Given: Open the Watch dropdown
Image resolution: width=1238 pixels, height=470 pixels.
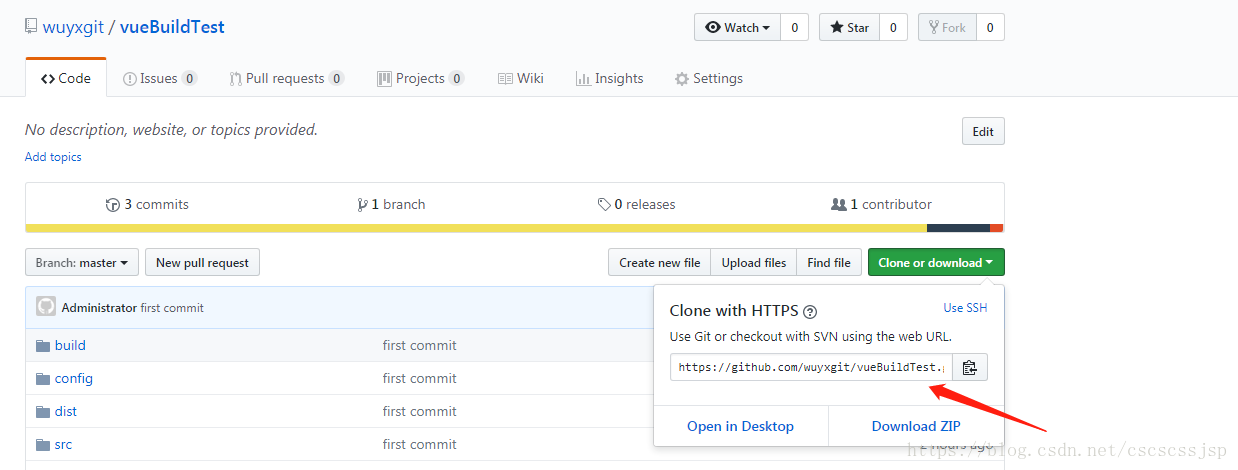Looking at the screenshot, I should (737, 28).
